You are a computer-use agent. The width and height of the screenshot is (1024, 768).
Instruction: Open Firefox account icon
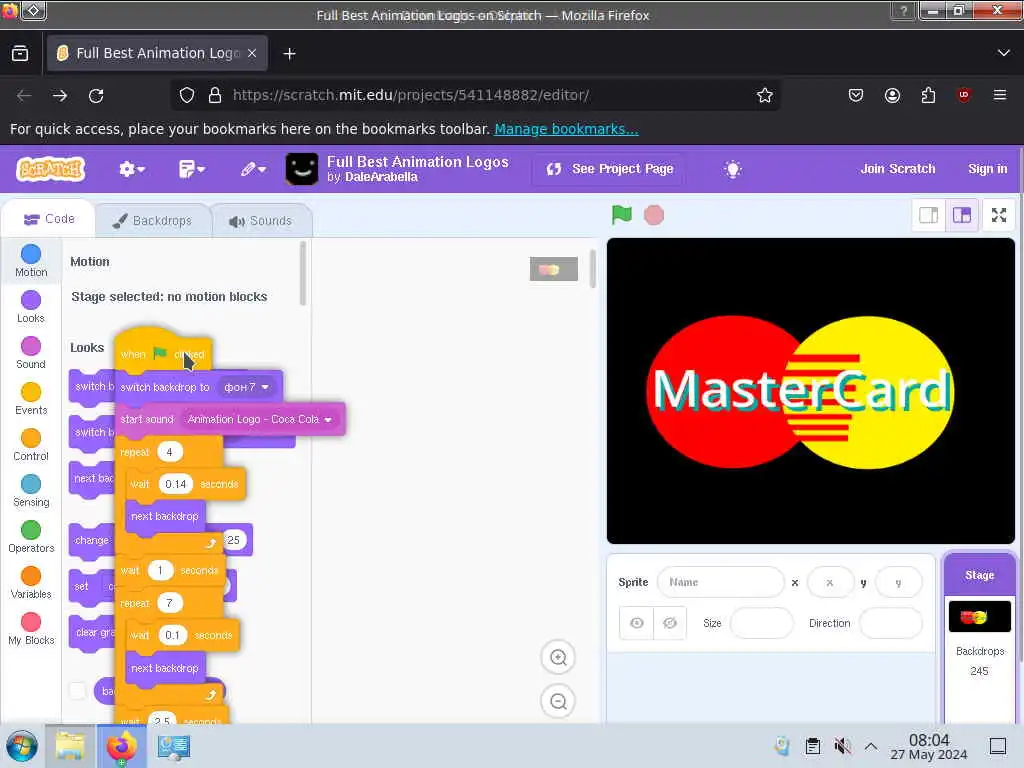892,95
